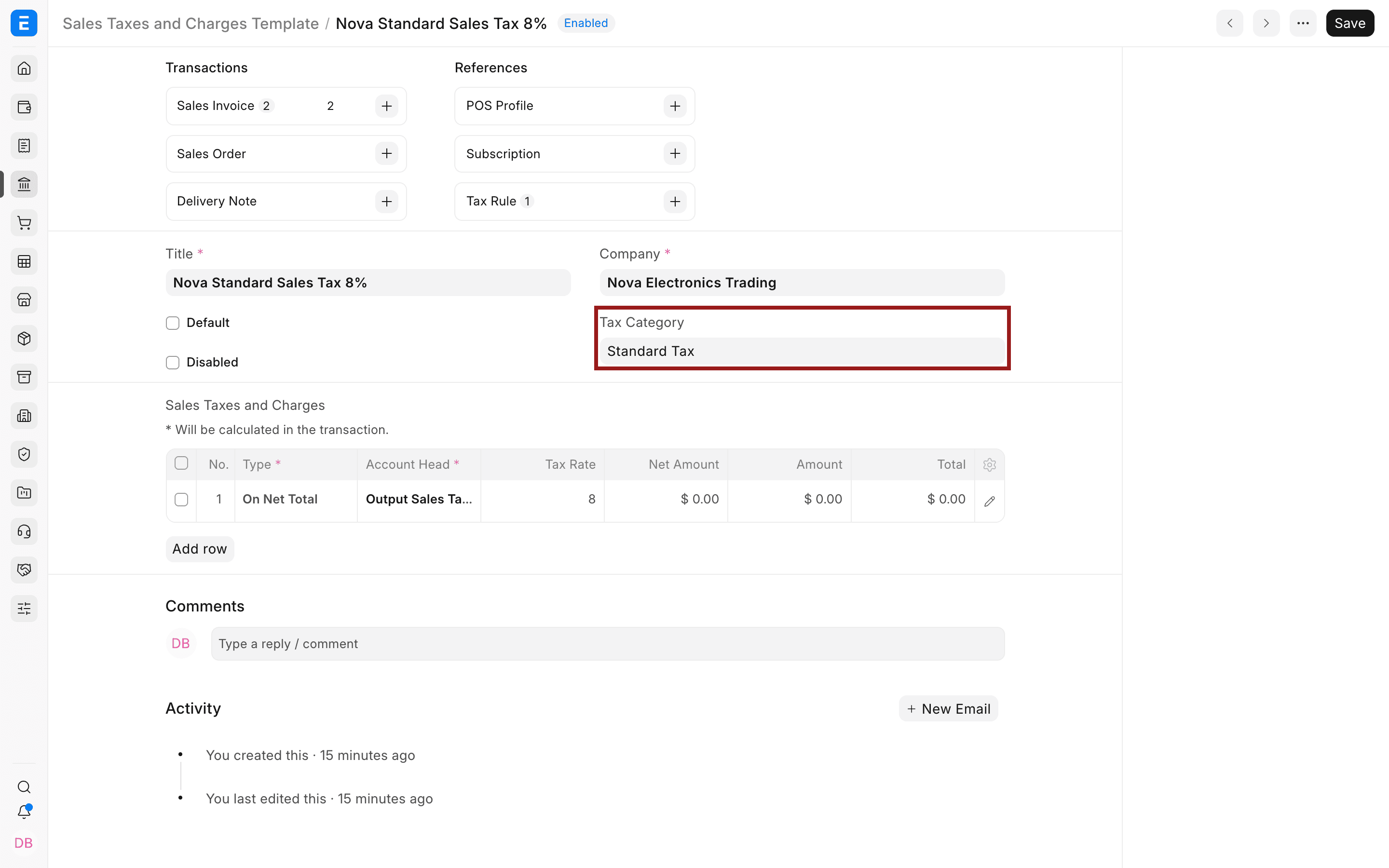Viewport: 1389px width, 868px height.
Task: Open the shopping cart sidebar icon
Action: click(24, 223)
